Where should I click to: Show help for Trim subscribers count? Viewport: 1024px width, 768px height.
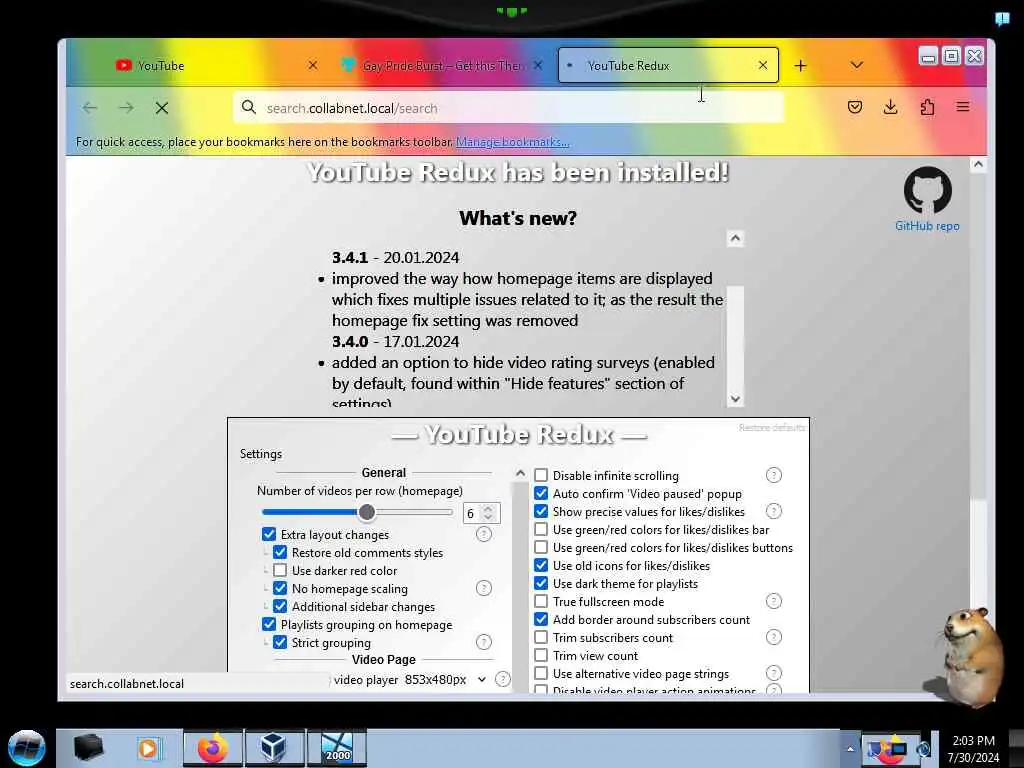pyautogui.click(x=773, y=637)
